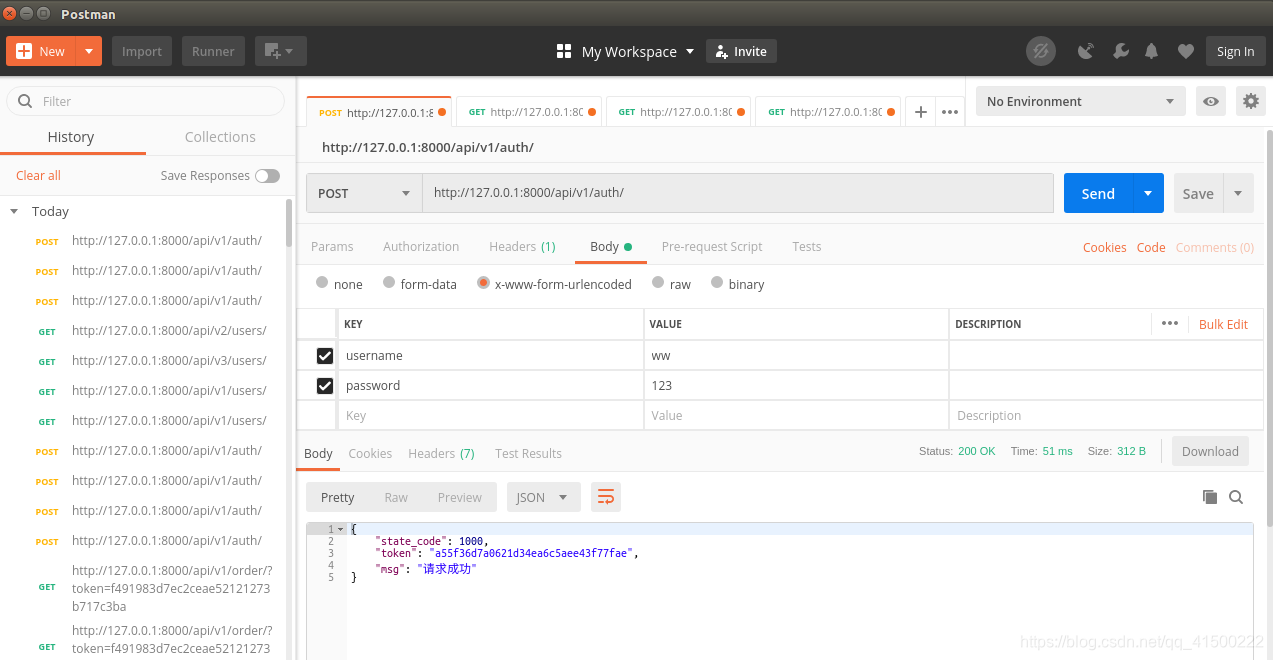The image size is (1273, 660).
Task: Switch response view to Raw
Action: click(x=396, y=497)
